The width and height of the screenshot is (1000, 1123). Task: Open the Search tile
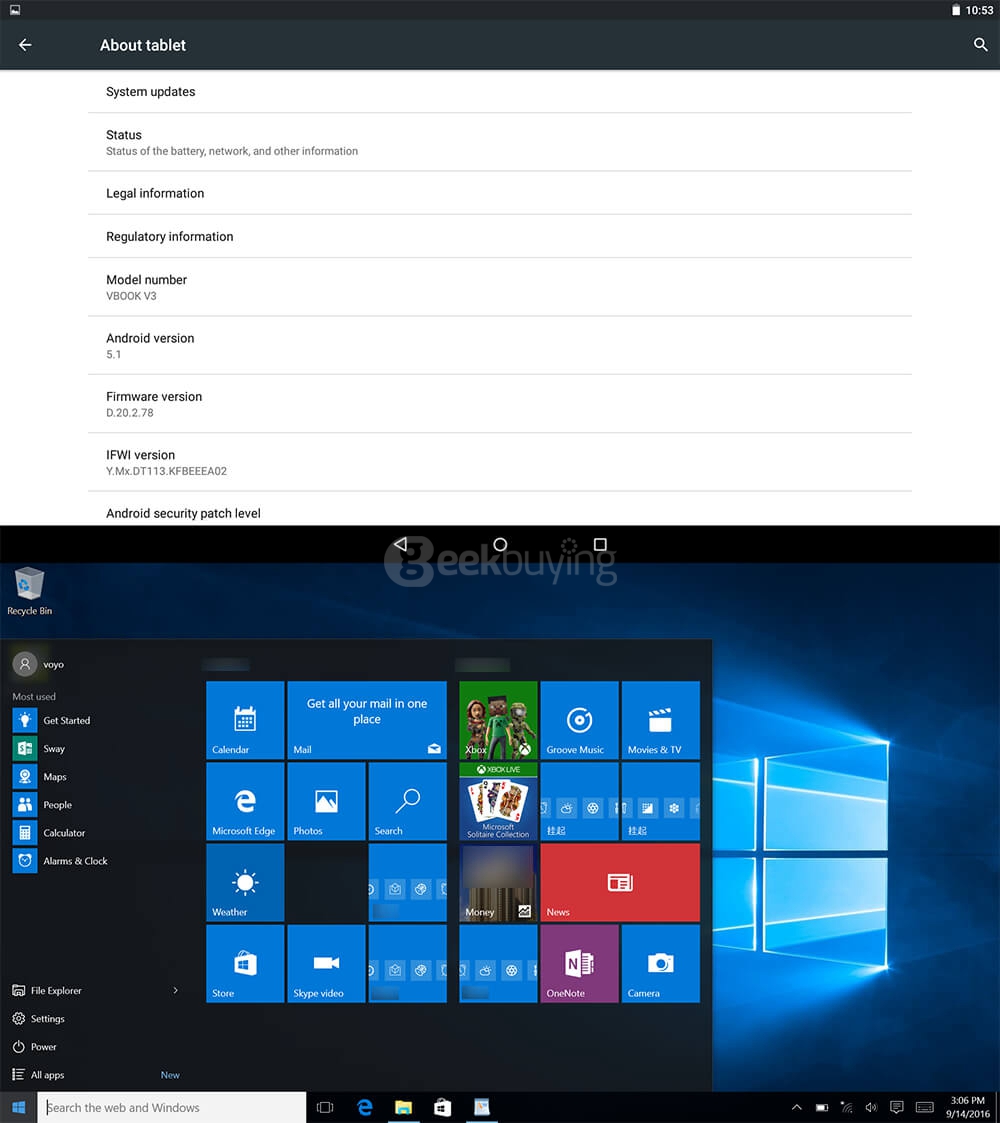408,801
